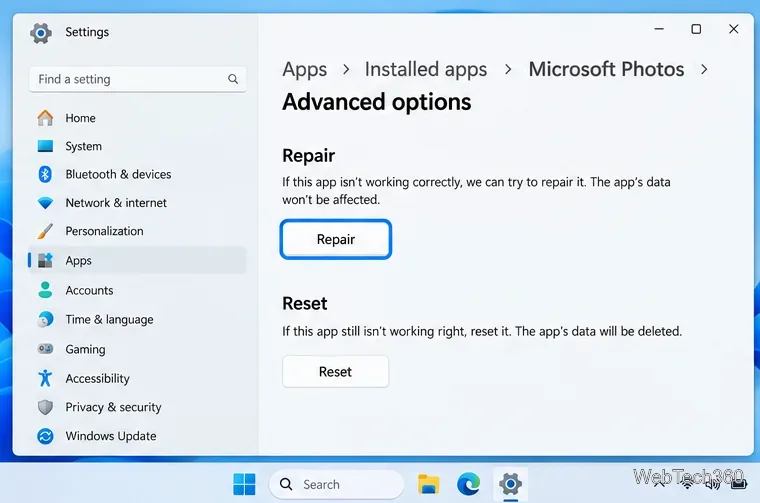Click the System monitor icon
760x503 pixels.
point(45,146)
